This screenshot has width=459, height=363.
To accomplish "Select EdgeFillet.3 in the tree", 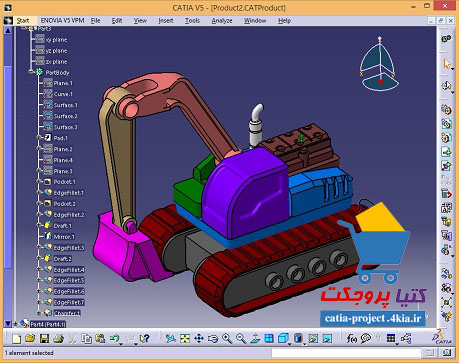I will click(x=69, y=248).
